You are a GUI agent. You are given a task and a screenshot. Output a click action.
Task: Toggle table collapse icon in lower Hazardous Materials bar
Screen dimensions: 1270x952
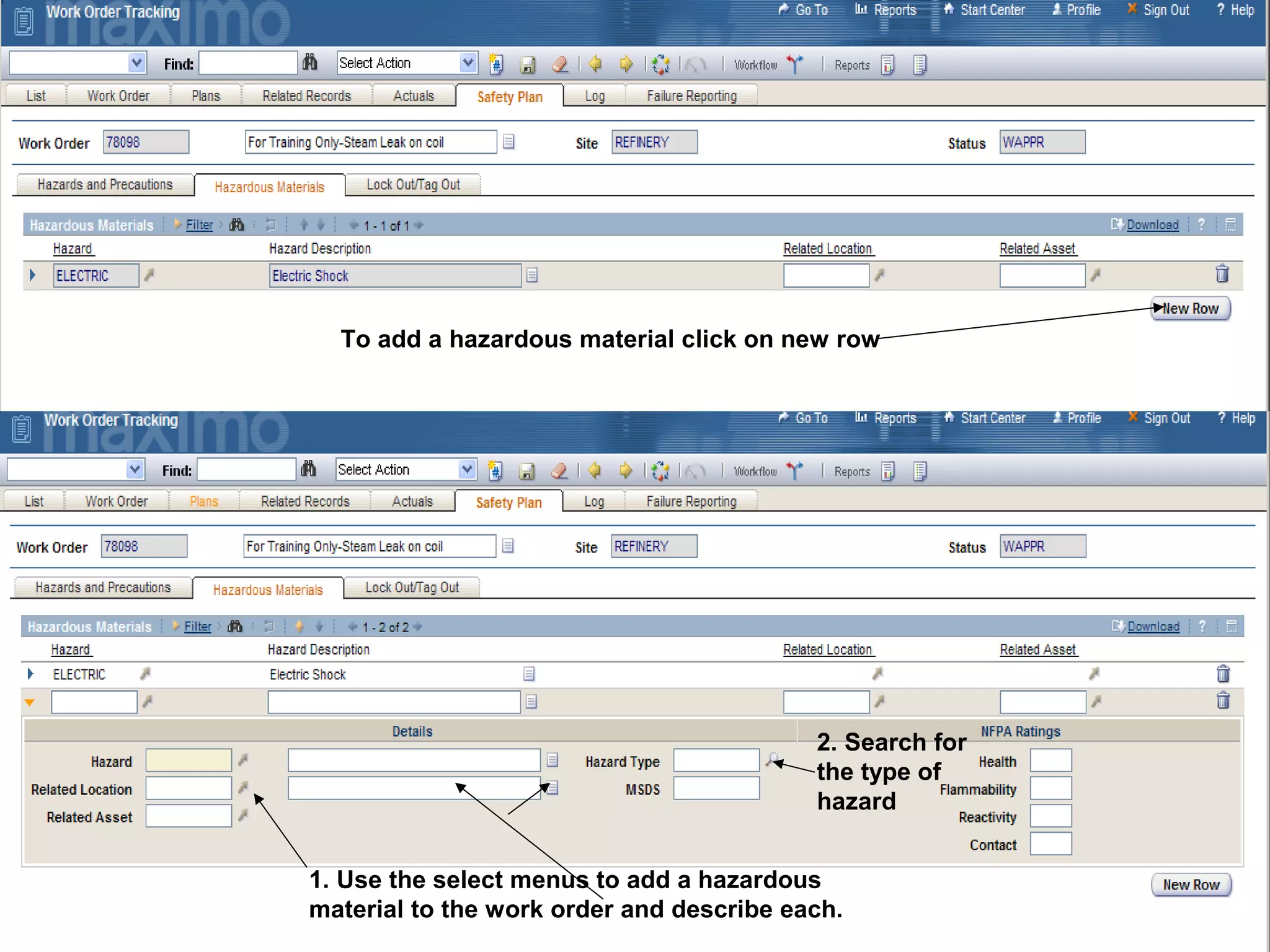click(1232, 626)
